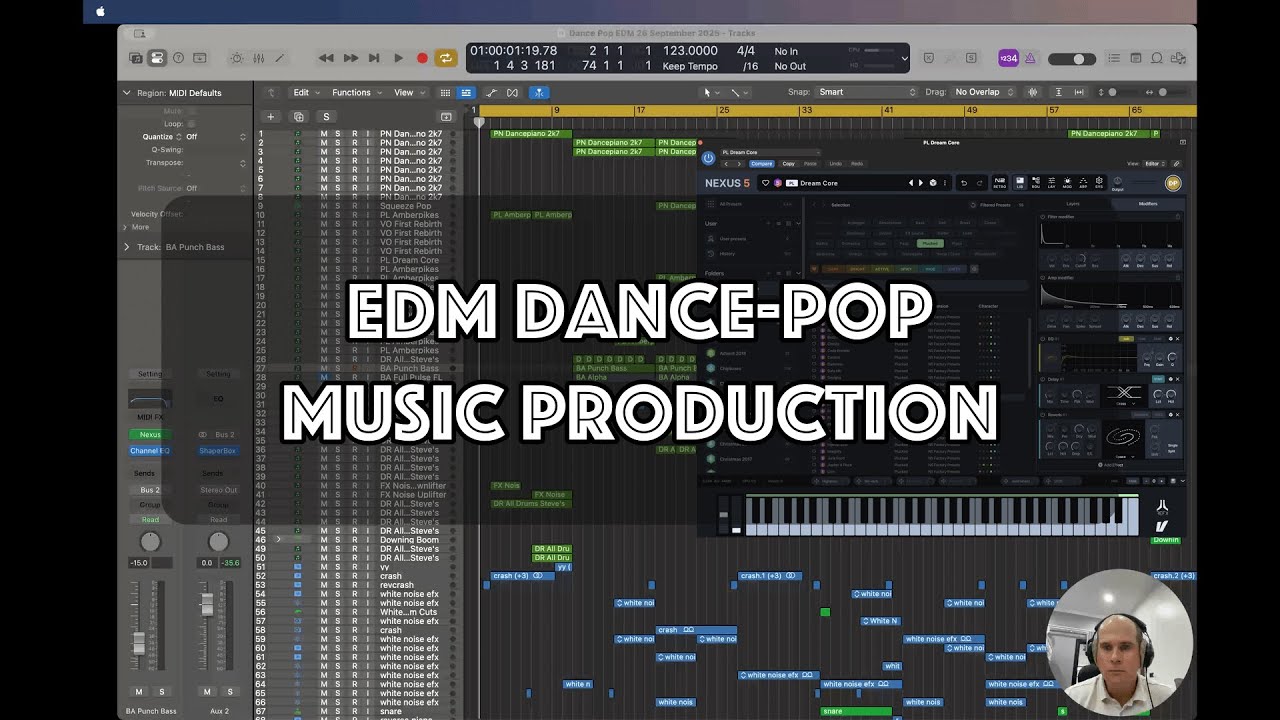
Task: Switch to grid view button
Action: pos(445,92)
